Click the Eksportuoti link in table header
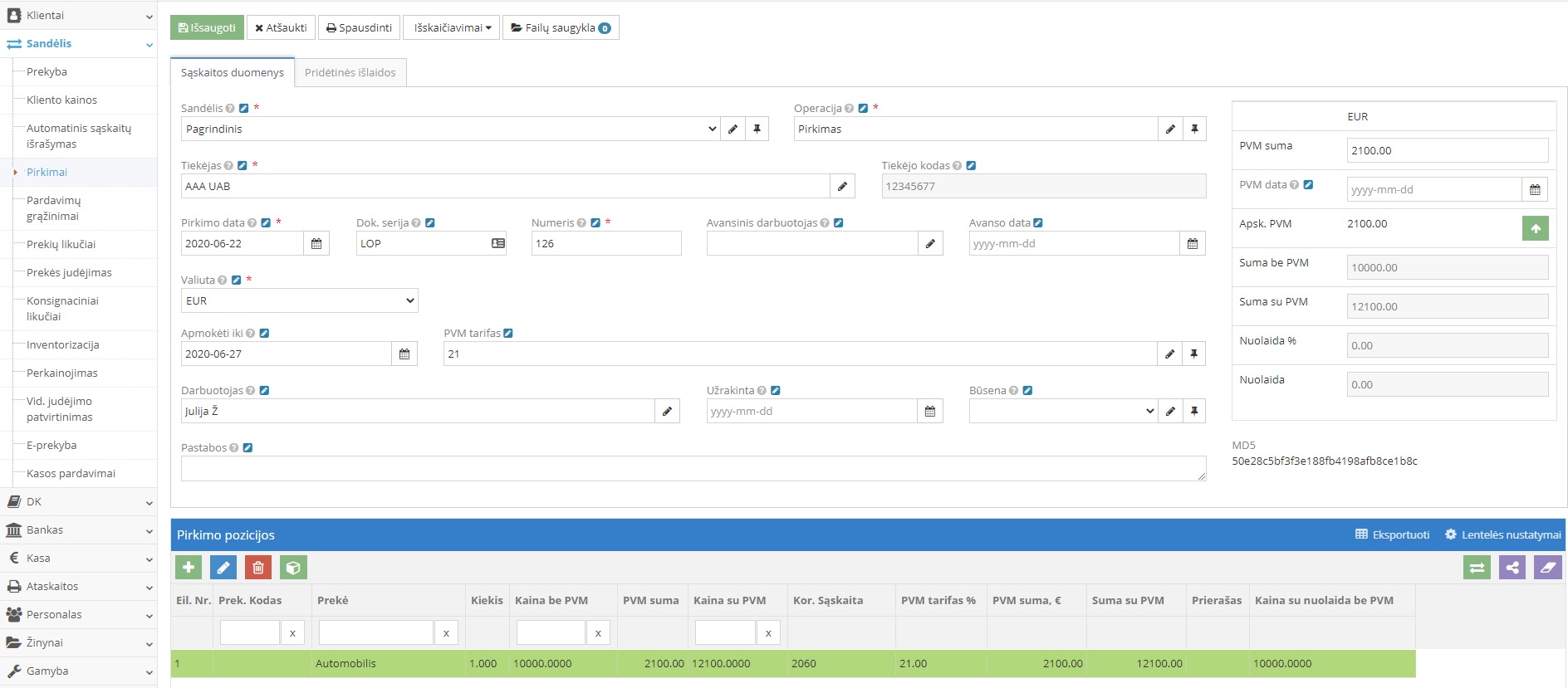 (x=1393, y=535)
